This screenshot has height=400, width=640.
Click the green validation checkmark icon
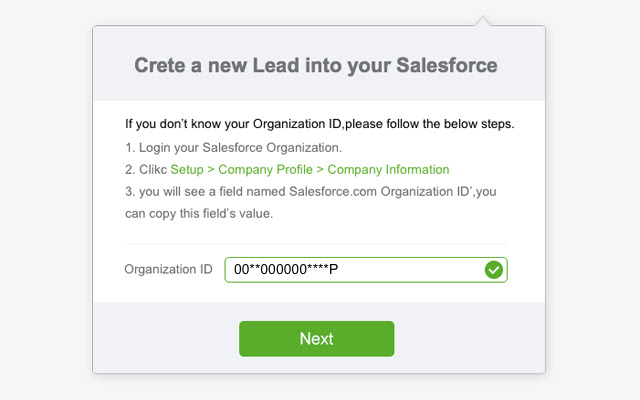pyautogui.click(x=492, y=270)
